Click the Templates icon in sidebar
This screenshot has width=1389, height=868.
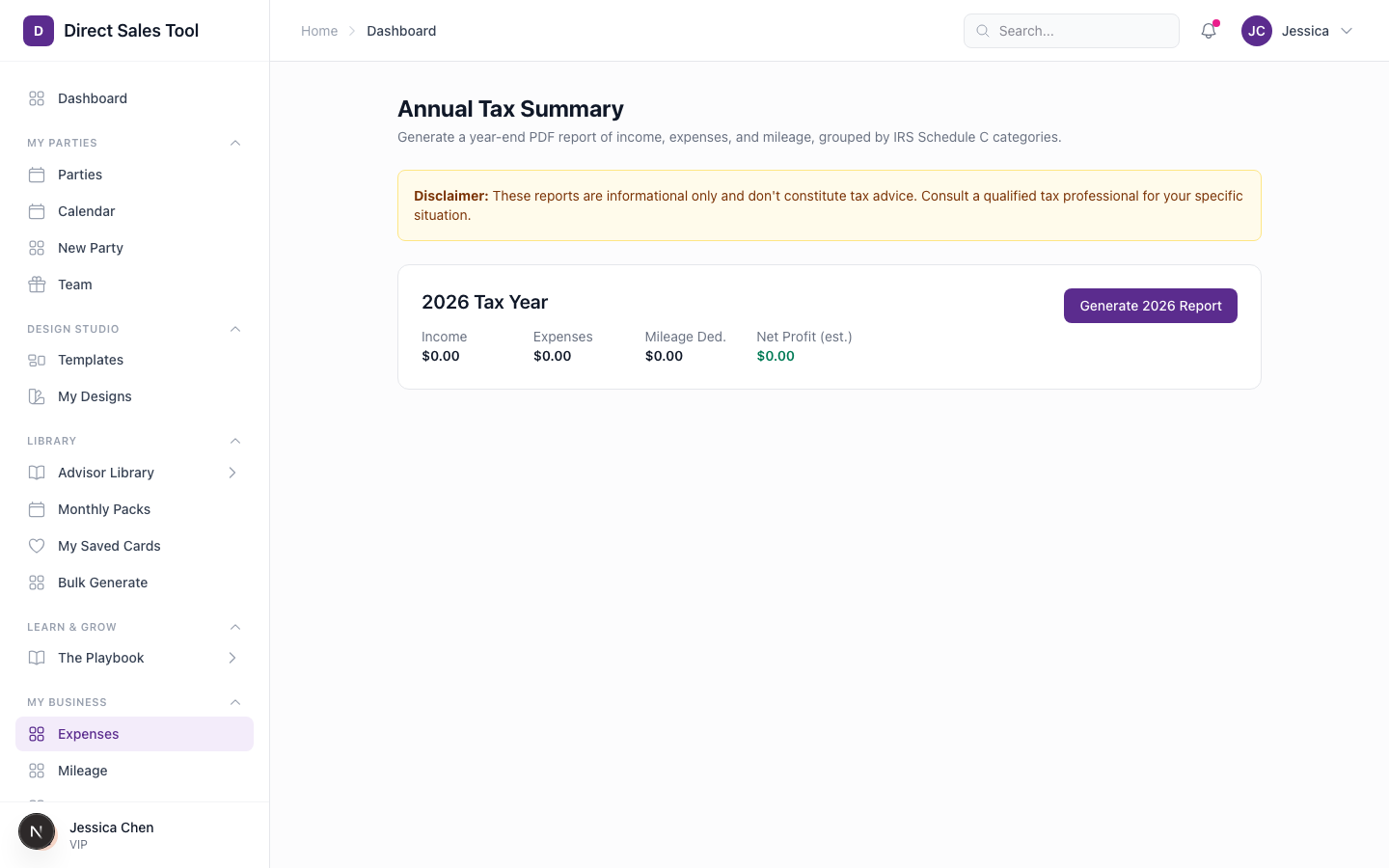coord(37,360)
